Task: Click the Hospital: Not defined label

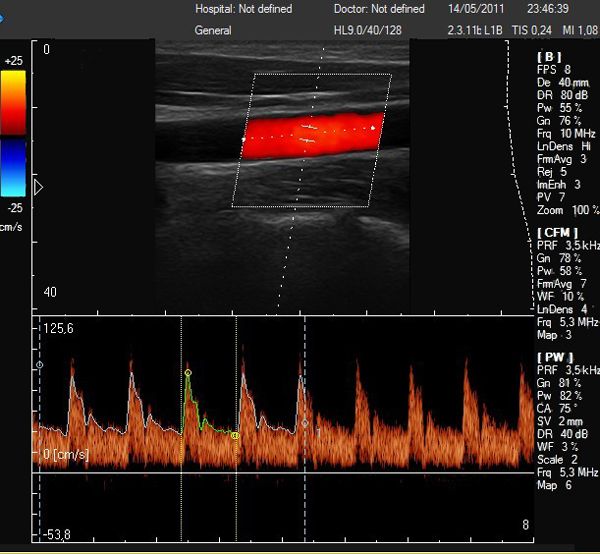Action: pyautogui.click(x=244, y=9)
